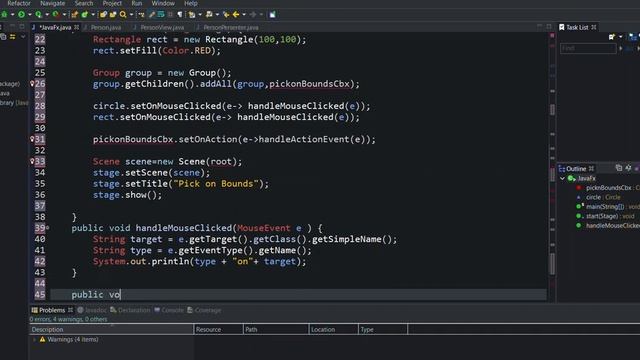640x360 pixels.
Task: Click the error marker on line 33
Action: pos(32,161)
